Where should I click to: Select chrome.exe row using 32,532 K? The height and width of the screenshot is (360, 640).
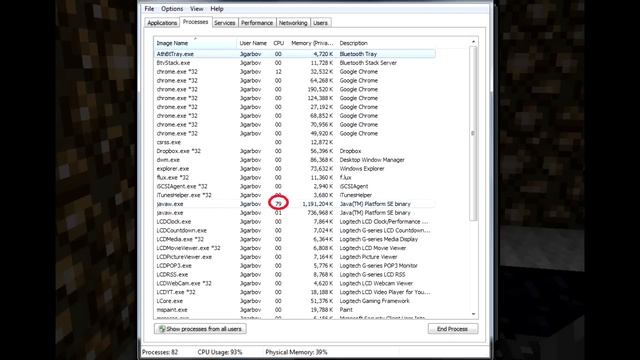(x=294, y=71)
